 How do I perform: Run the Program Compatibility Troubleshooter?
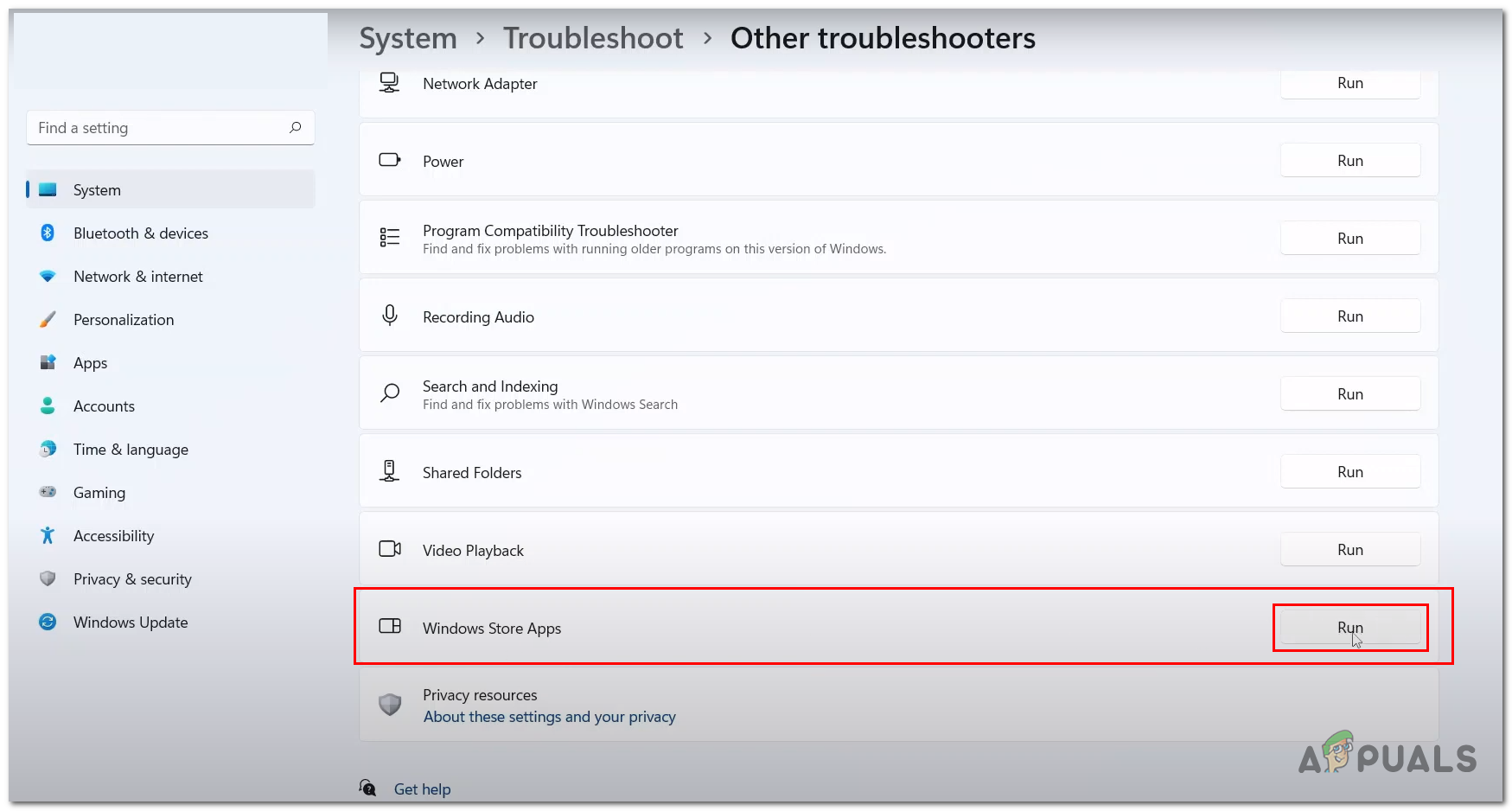click(1349, 239)
